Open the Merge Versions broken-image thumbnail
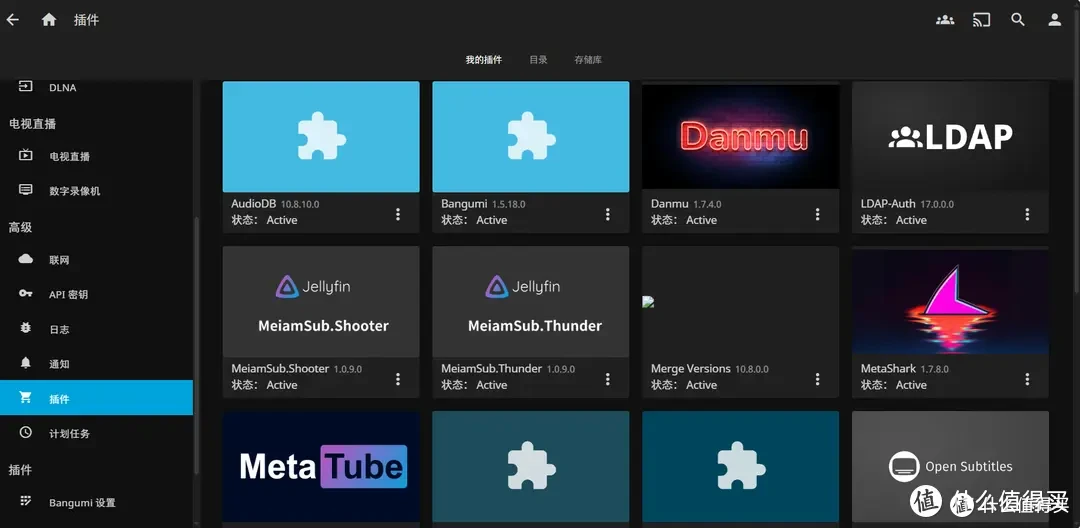 tap(740, 302)
